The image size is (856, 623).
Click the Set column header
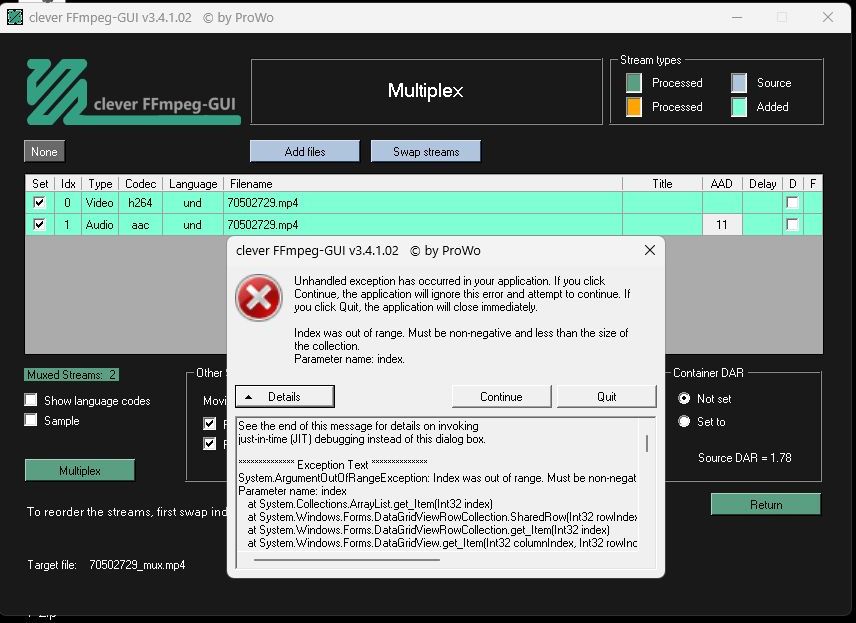pyautogui.click(x=40, y=183)
